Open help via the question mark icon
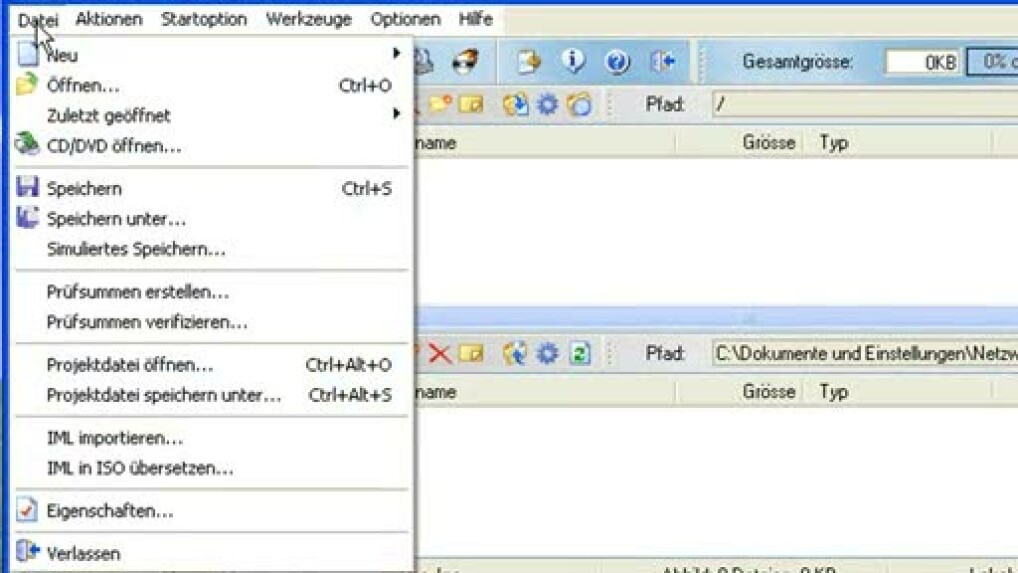Screen dimensions: 1018x573 coord(618,62)
